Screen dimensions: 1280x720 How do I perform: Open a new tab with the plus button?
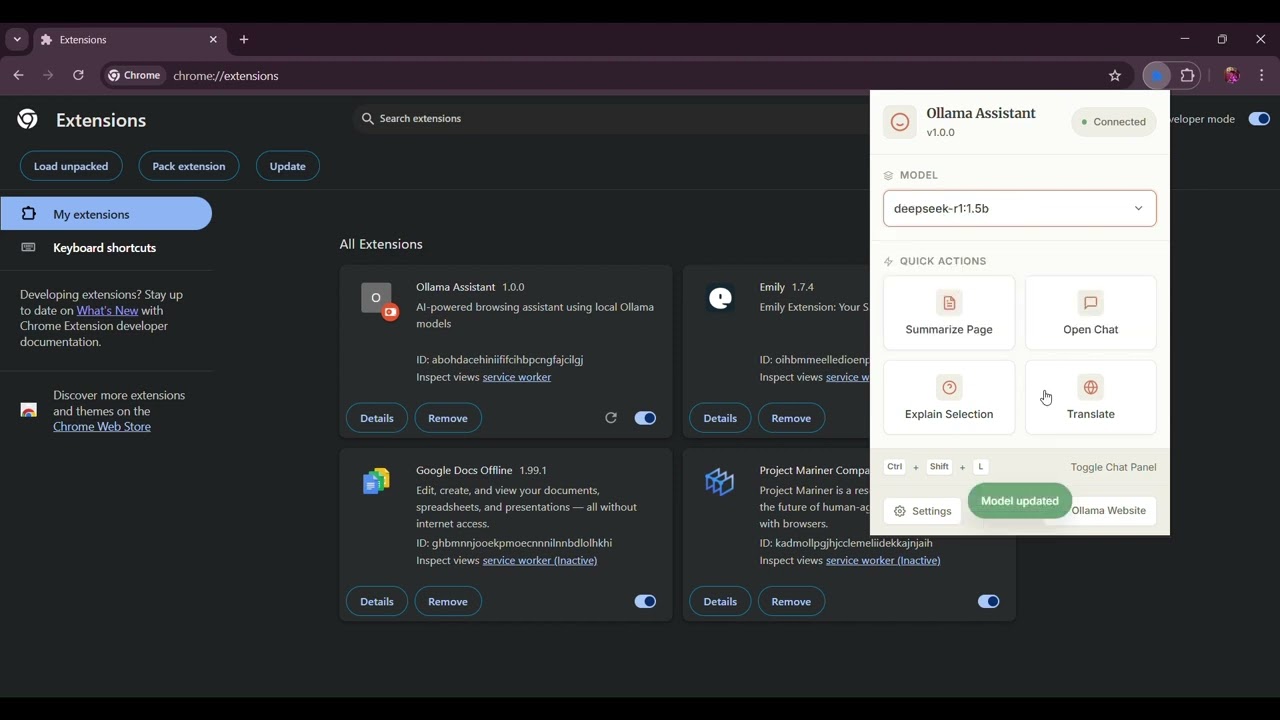click(x=244, y=40)
